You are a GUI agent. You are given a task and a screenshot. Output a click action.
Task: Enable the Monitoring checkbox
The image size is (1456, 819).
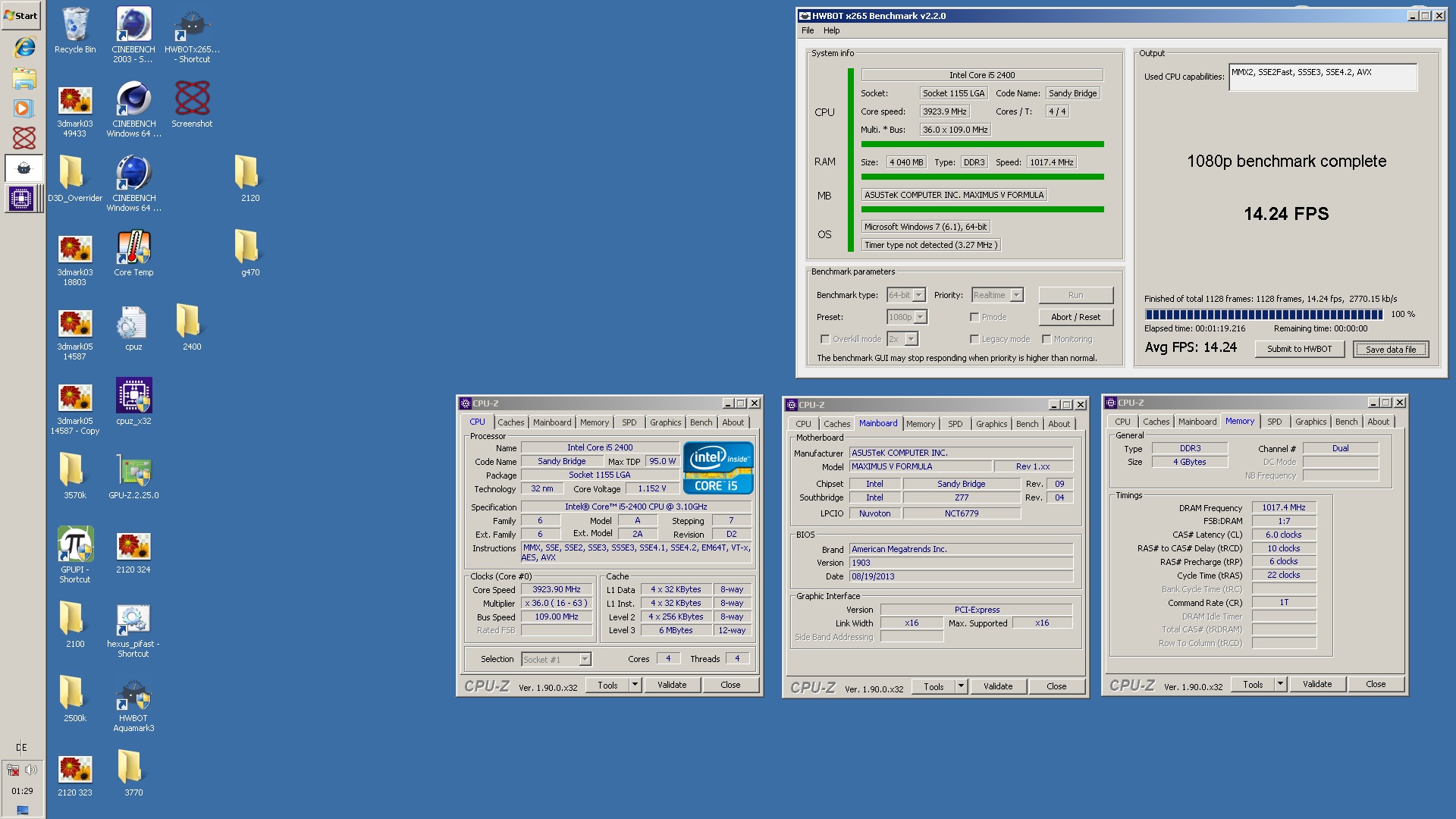pyautogui.click(x=1046, y=339)
